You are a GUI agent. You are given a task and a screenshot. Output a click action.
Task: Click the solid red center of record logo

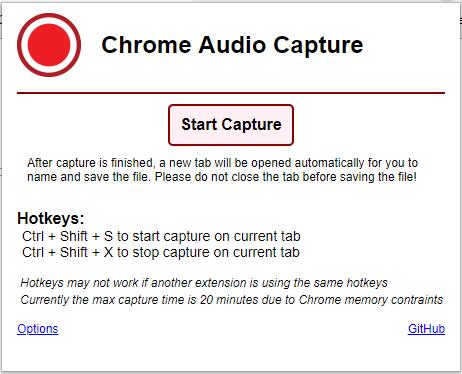pyautogui.click(x=49, y=45)
